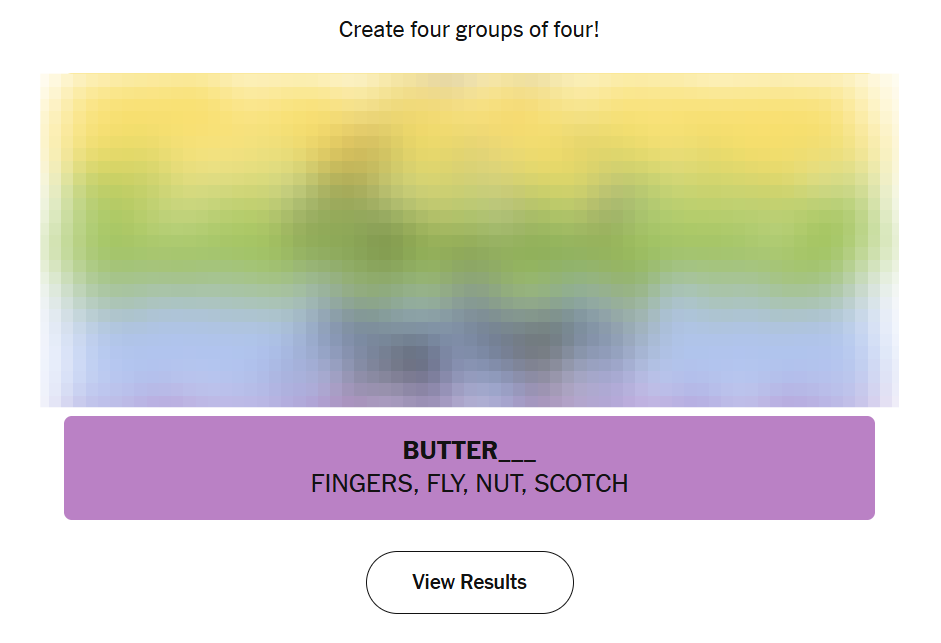Click the word NUT in purple group

(x=499, y=484)
